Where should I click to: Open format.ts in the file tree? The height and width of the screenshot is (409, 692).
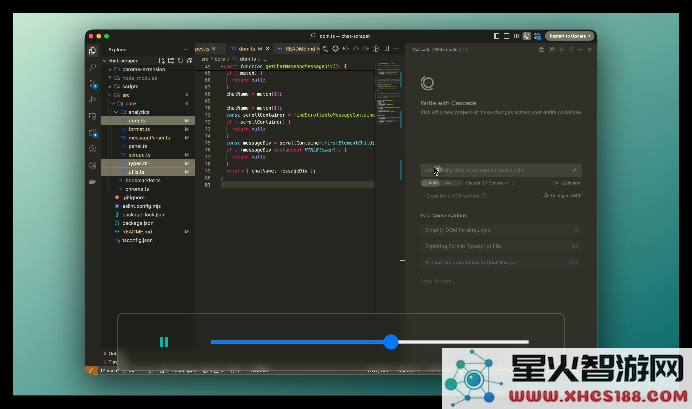pyautogui.click(x=148, y=129)
